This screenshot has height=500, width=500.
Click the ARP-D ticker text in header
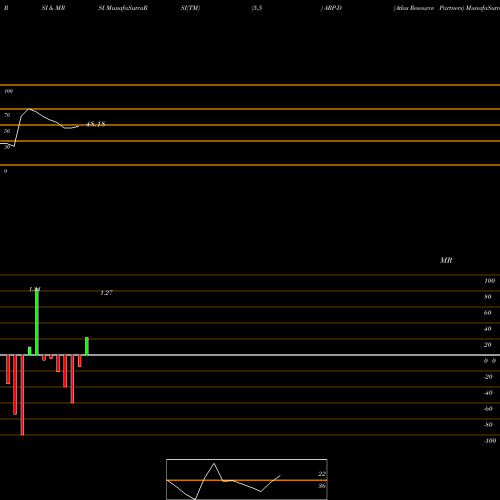pos(333,8)
